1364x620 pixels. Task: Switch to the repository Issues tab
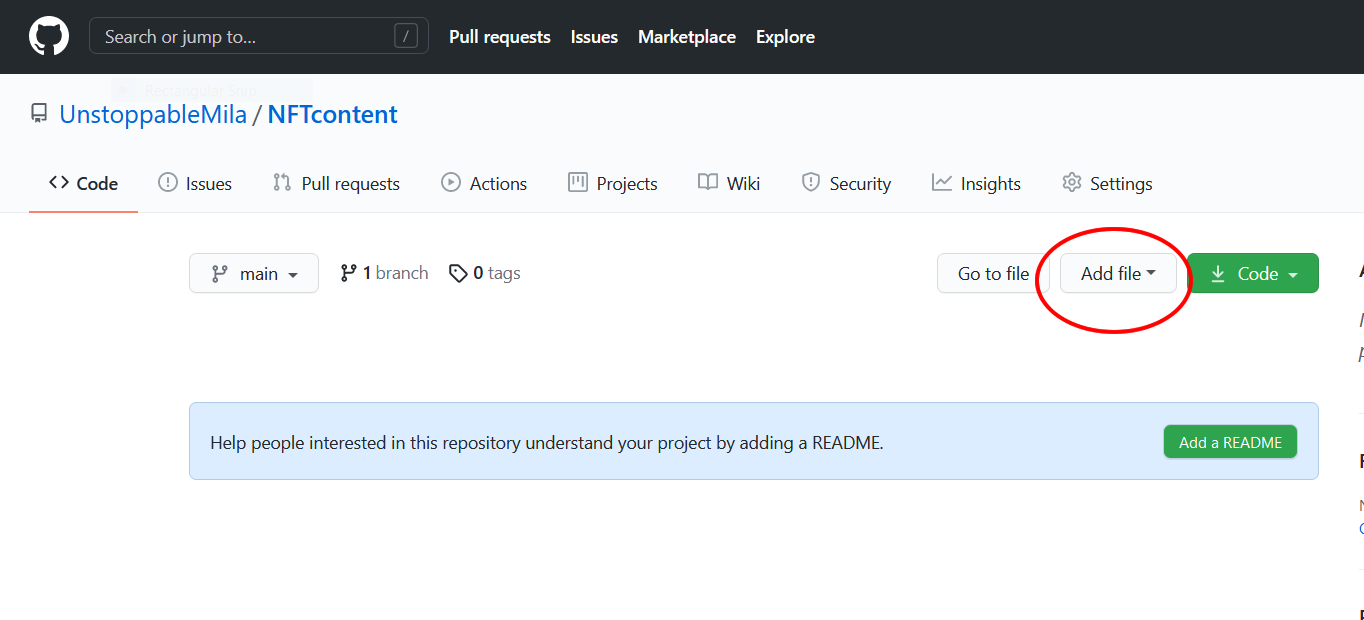[195, 183]
